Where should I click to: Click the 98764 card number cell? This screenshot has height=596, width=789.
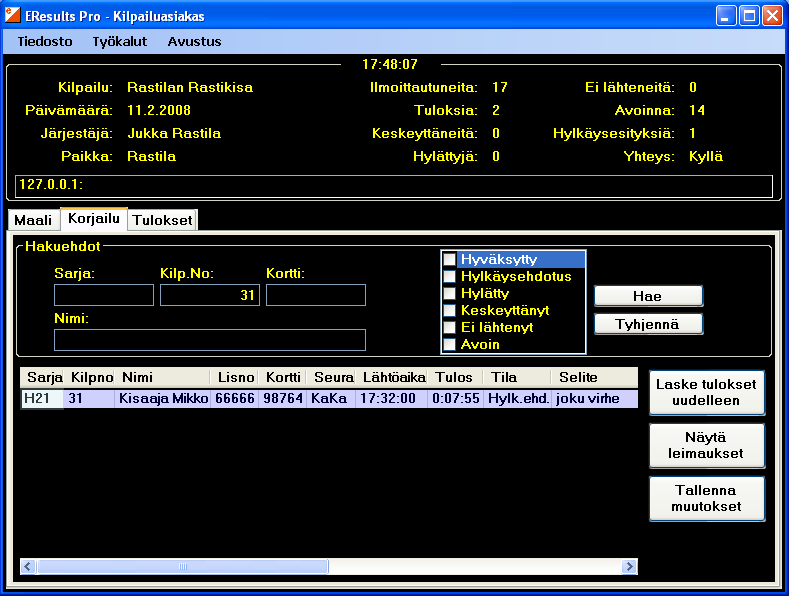[x=283, y=398]
